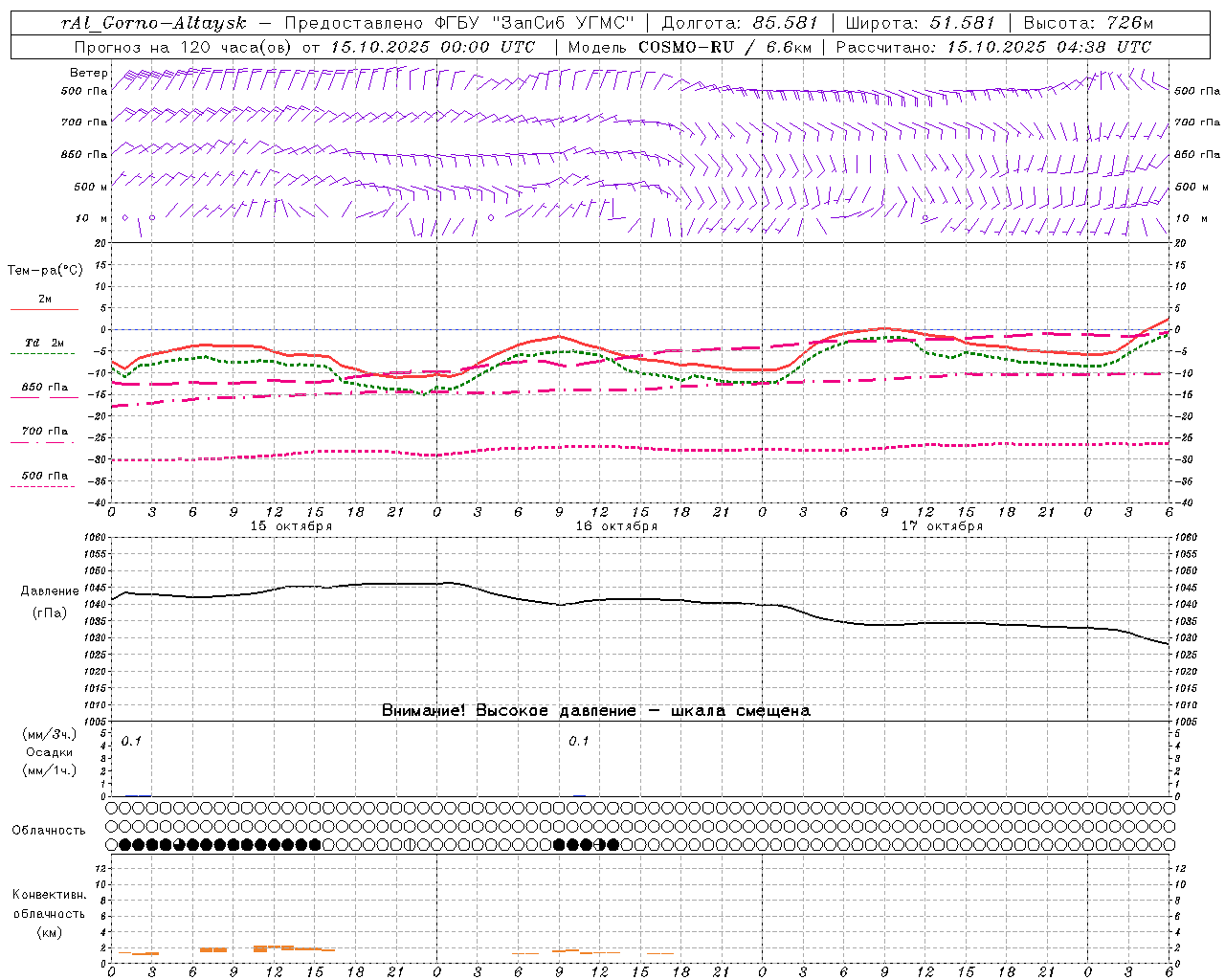Viewport: 1225px width, 980px height.
Task: Click the Ветер wind panel label
Action: pos(89,73)
